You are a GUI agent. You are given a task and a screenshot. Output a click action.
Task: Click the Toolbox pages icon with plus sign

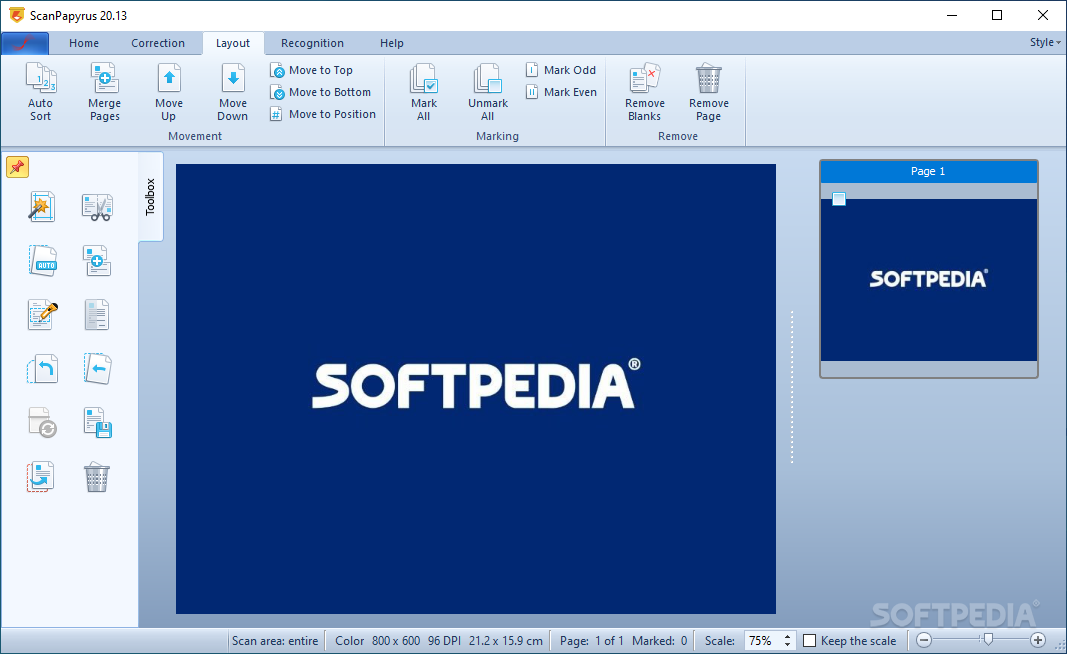point(97,261)
